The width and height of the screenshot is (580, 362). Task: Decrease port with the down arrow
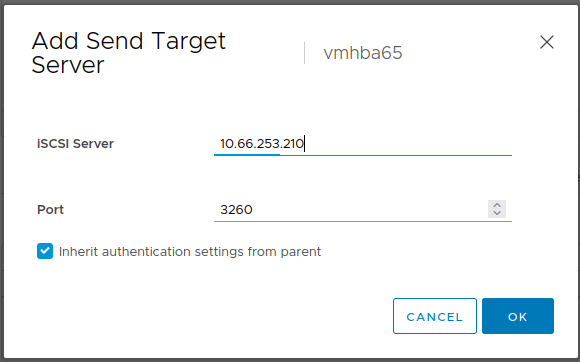[497, 213]
